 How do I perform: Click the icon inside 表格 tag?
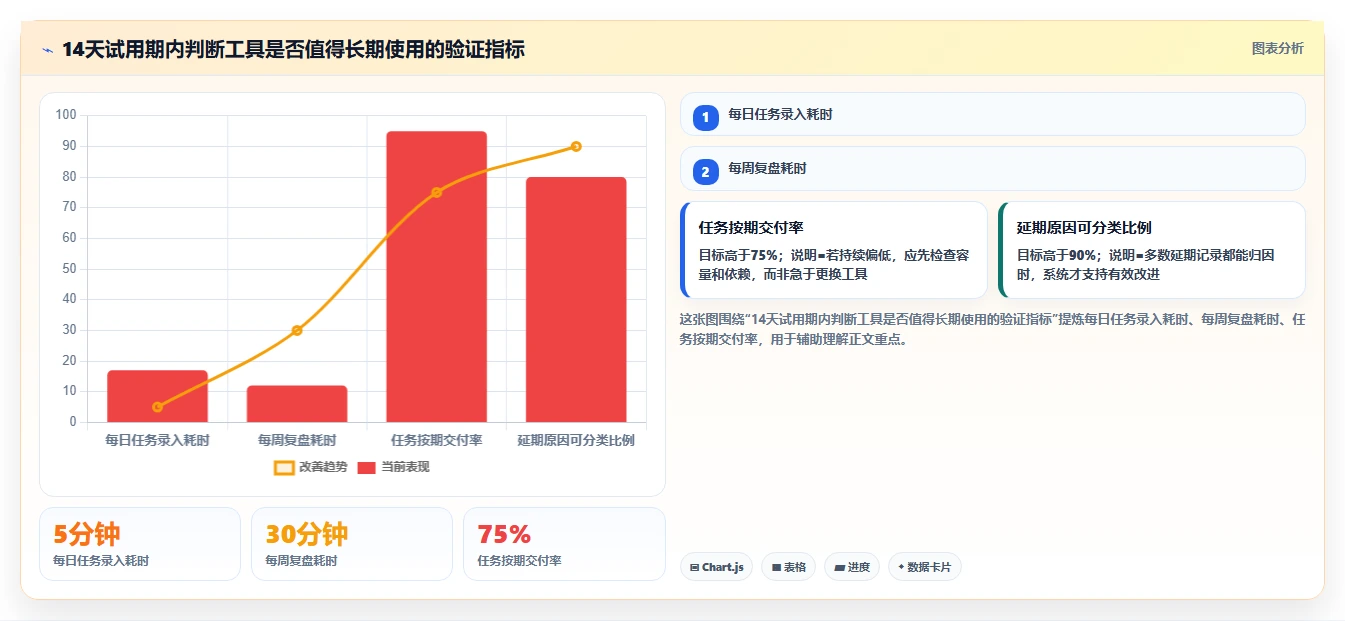pos(776,568)
